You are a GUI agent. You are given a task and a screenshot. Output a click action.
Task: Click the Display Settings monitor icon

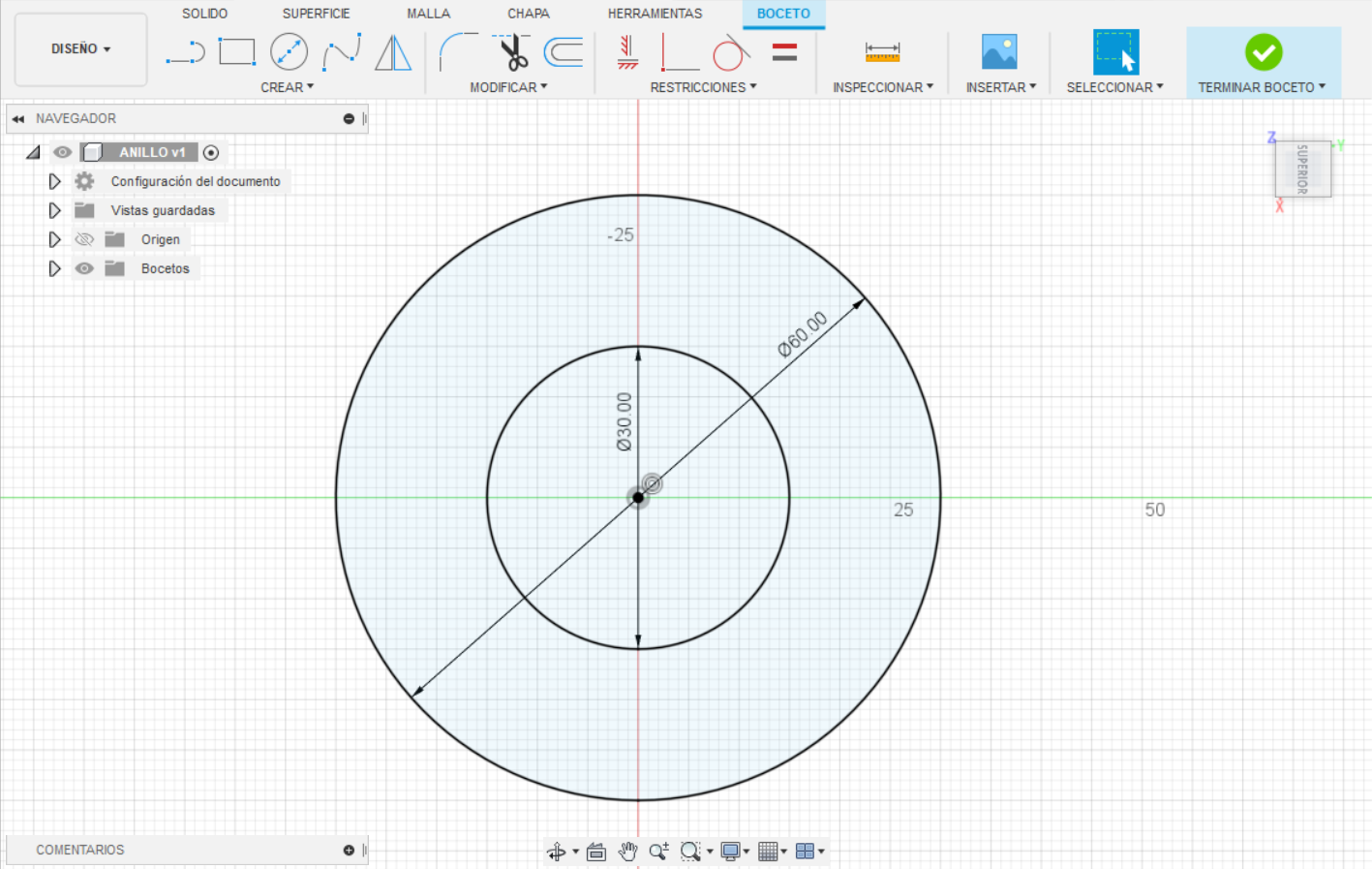(x=731, y=852)
